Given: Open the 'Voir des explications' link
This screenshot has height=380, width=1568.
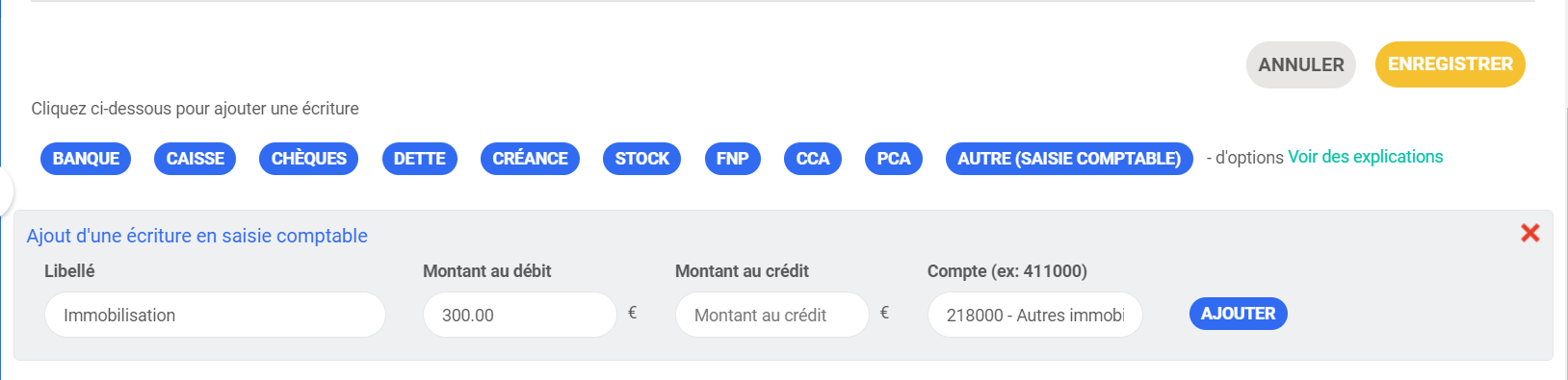Looking at the screenshot, I should (1366, 157).
